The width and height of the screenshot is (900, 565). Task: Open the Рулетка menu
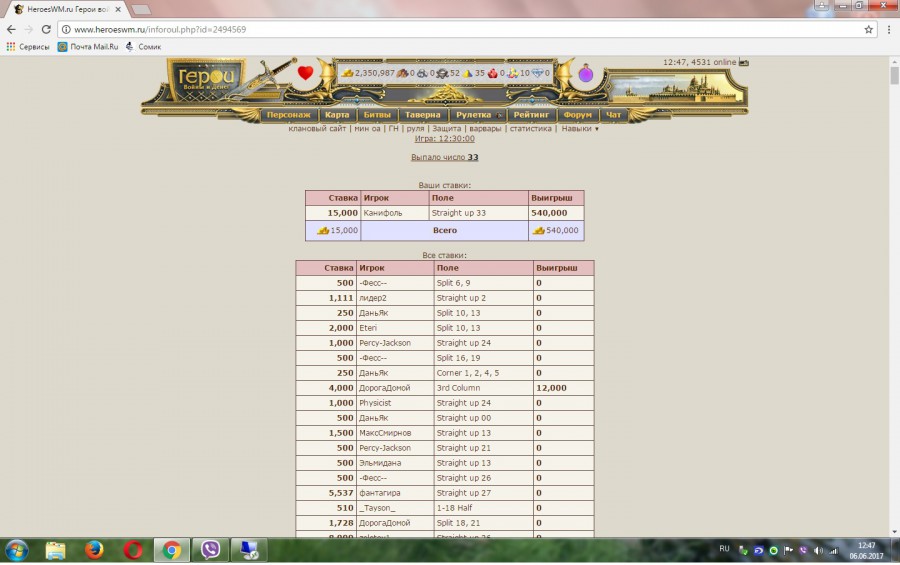(x=475, y=115)
